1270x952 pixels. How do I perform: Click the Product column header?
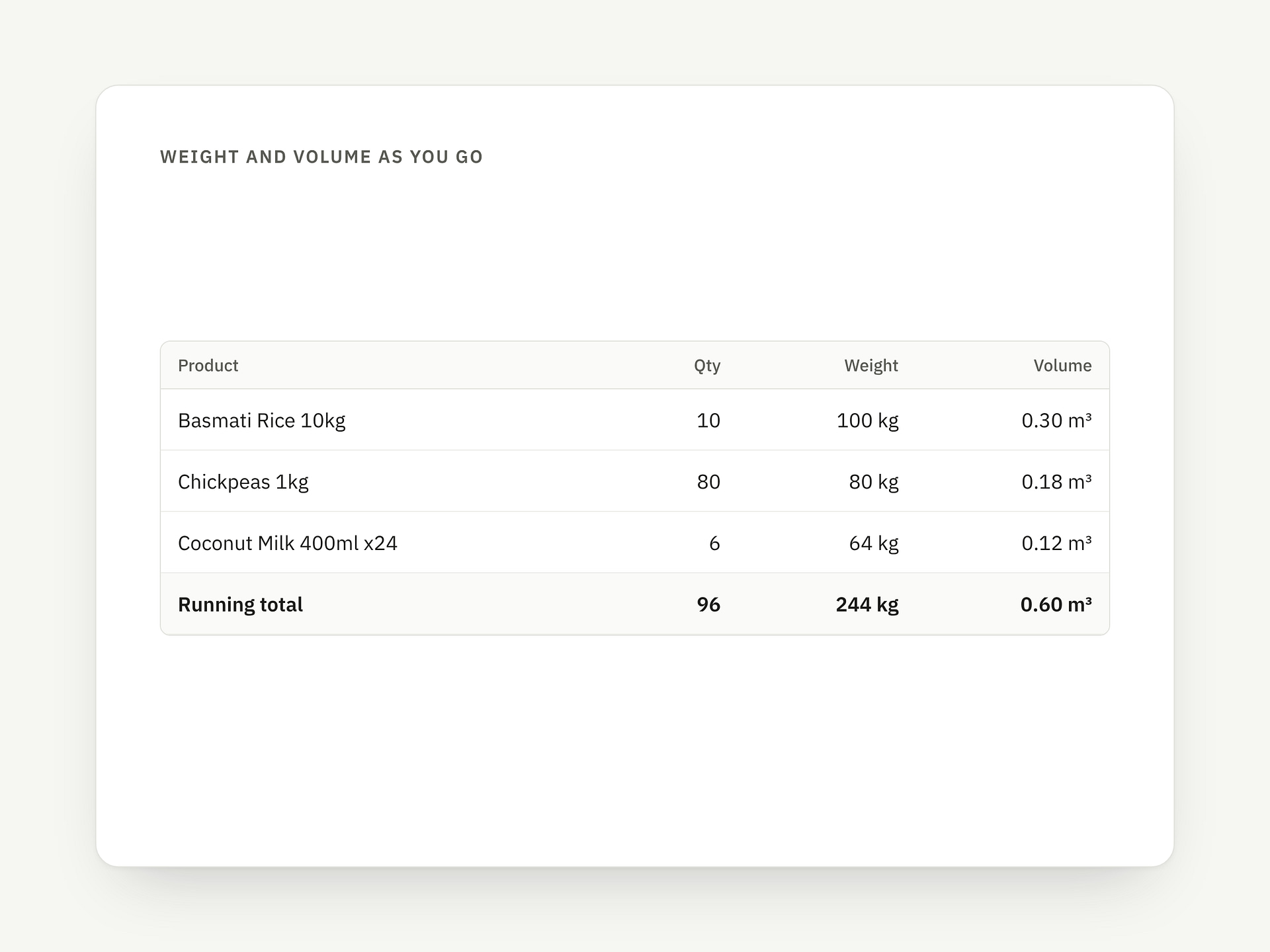click(208, 366)
